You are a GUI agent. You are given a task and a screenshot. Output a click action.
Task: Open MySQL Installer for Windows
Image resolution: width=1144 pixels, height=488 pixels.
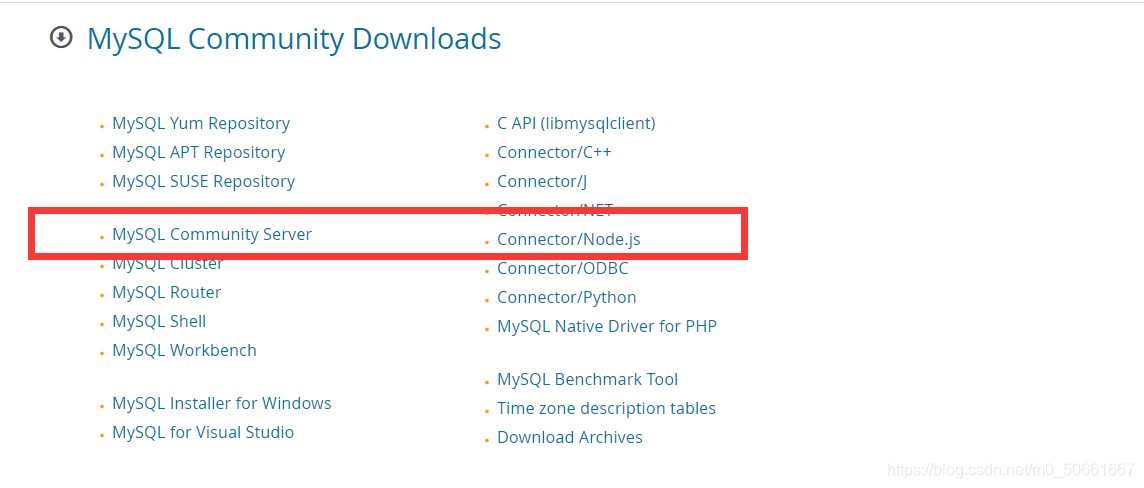point(222,403)
